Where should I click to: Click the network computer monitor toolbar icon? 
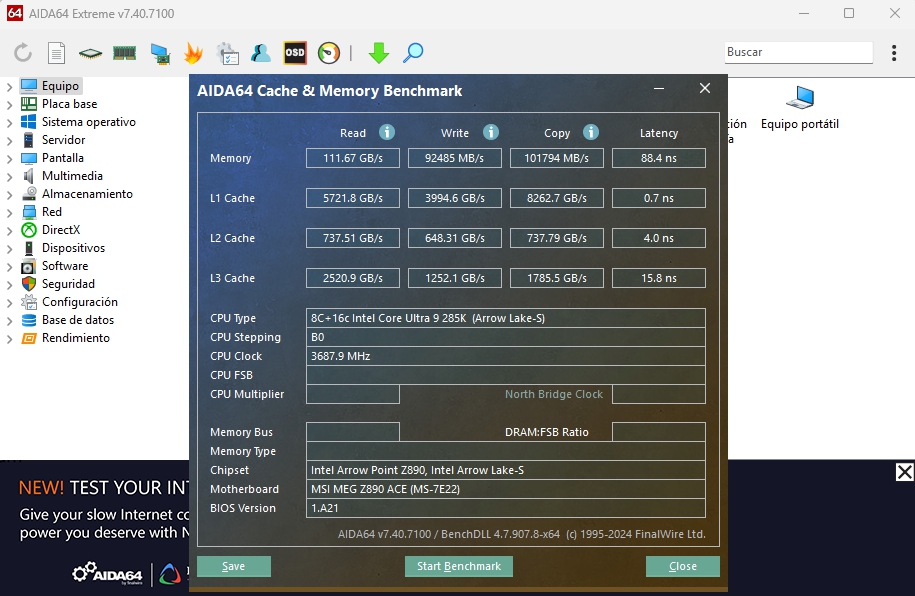click(160, 53)
